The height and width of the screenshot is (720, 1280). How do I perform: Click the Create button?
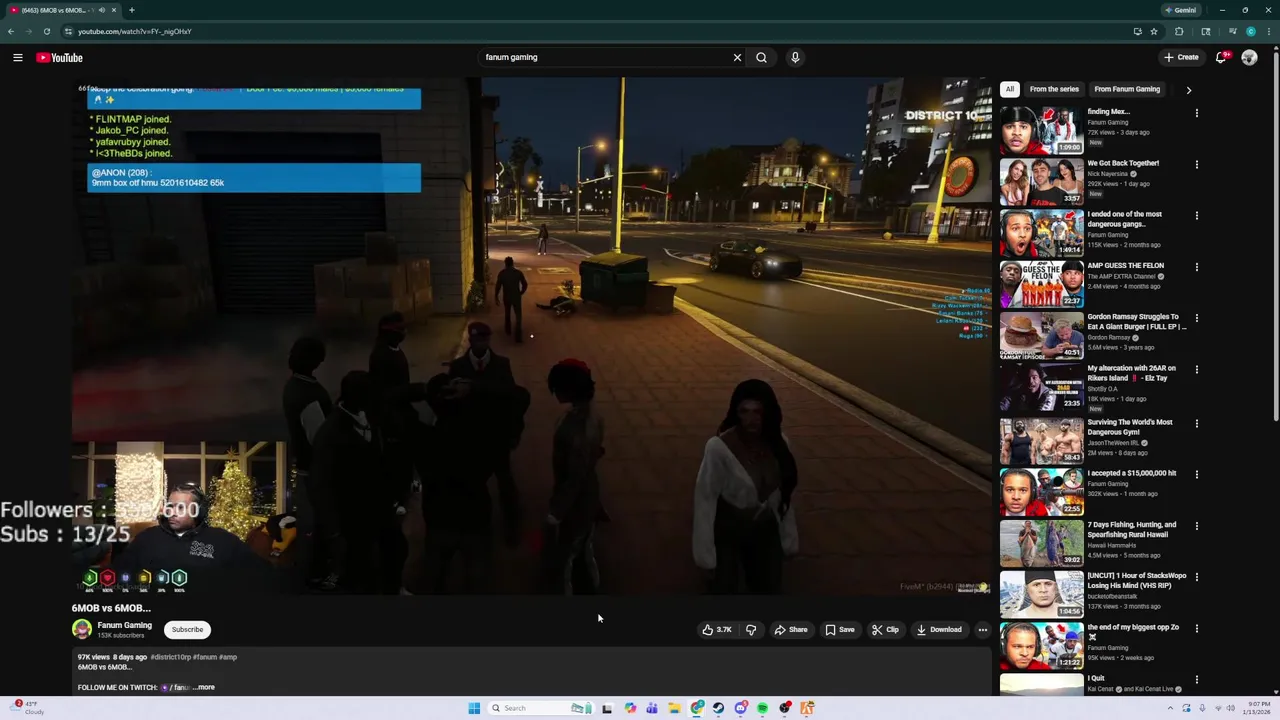(1181, 57)
